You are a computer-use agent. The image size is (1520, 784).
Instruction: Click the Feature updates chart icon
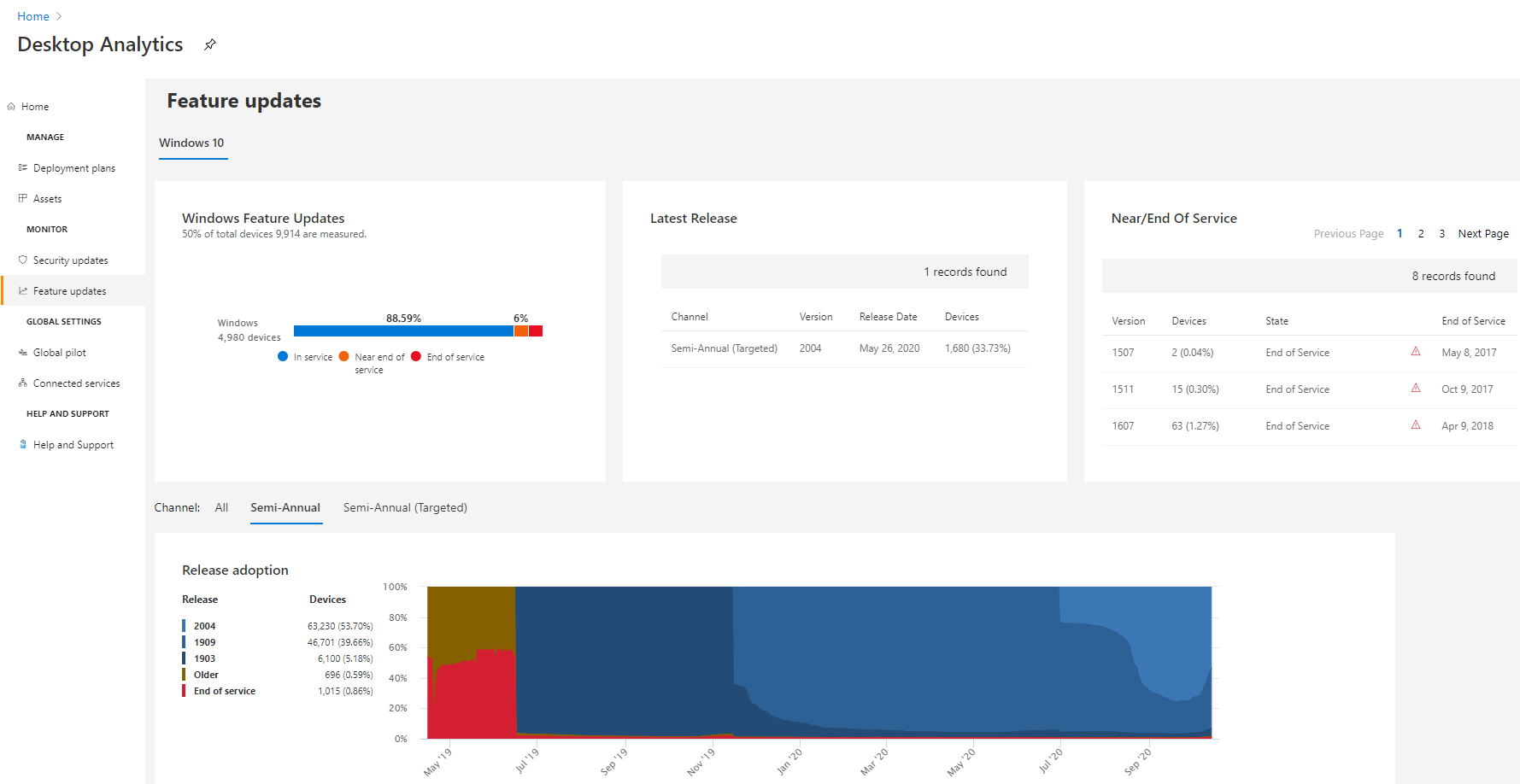pyautogui.click(x=23, y=290)
